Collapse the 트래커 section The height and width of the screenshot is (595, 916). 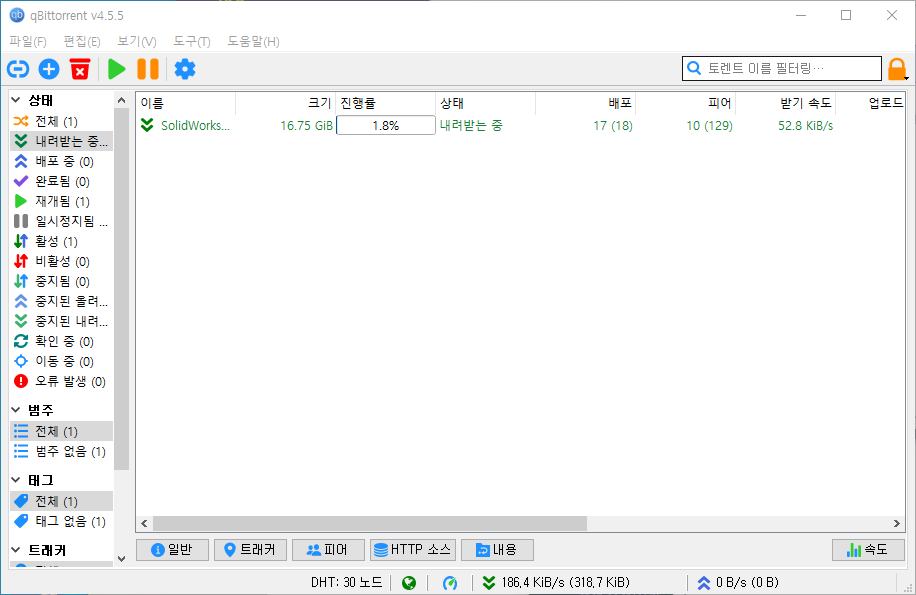(16, 550)
